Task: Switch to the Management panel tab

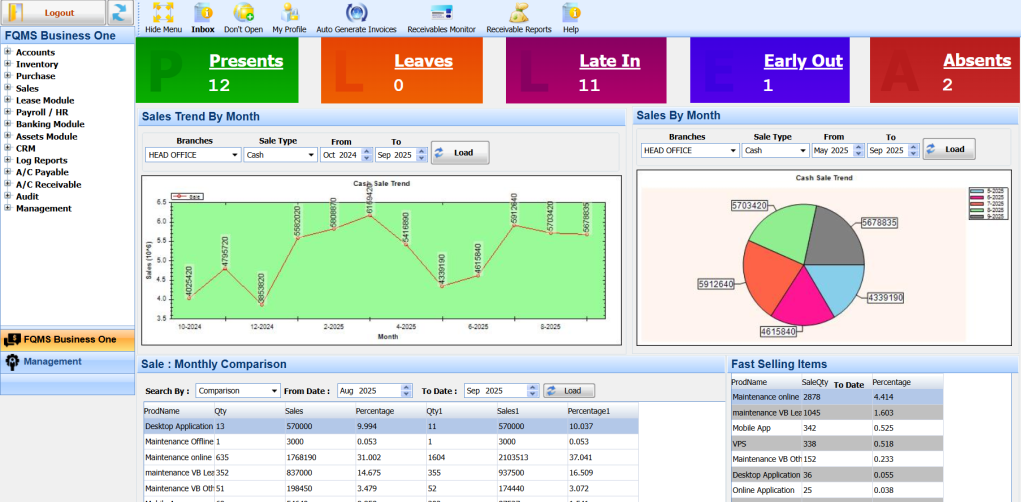Action: click(52, 361)
